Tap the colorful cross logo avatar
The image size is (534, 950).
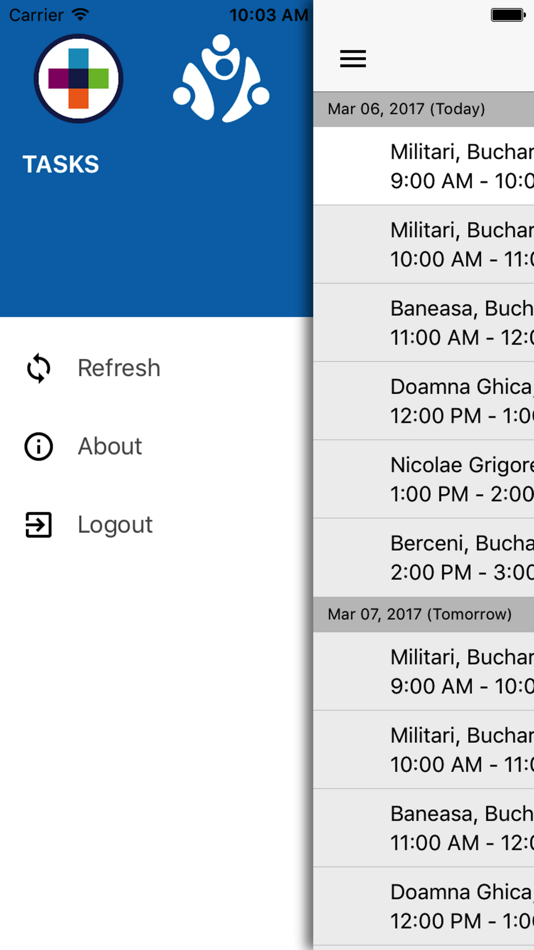pyautogui.click(x=78, y=78)
